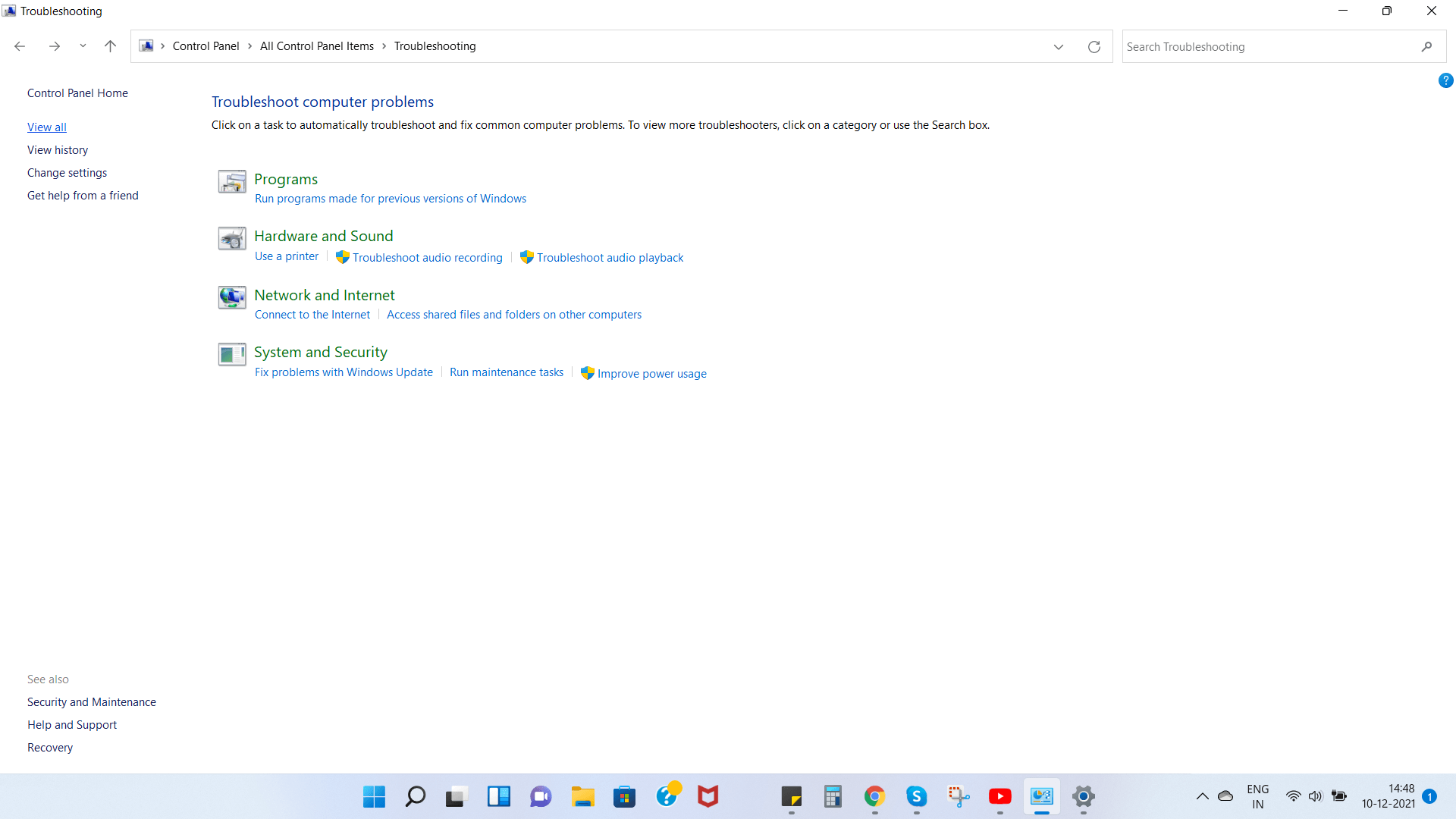Click Change settings in left panel
The width and height of the screenshot is (1456, 819).
[x=67, y=172]
